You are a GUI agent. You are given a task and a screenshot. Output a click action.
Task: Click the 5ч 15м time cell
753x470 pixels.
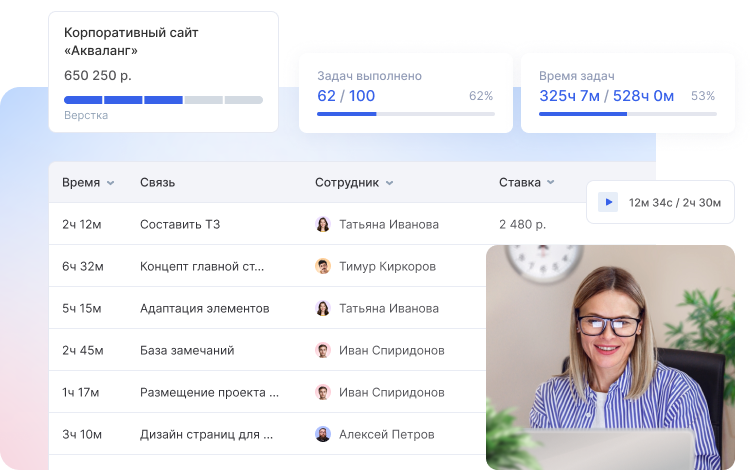point(82,308)
